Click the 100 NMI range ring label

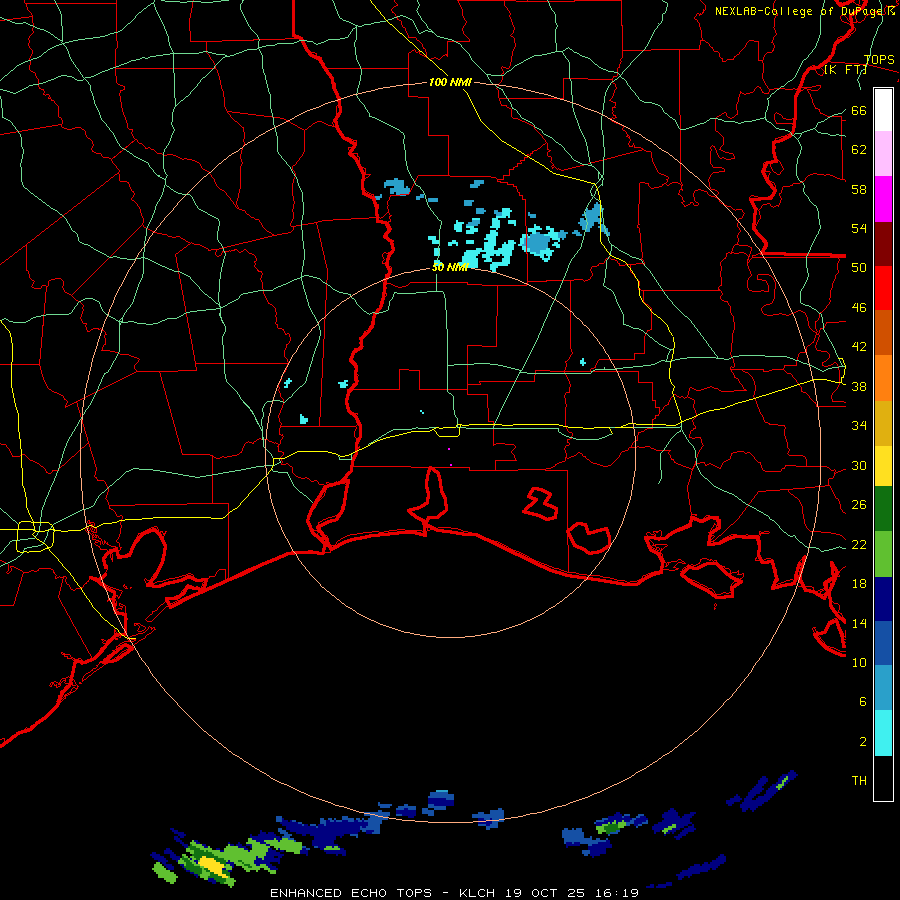(450, 83)
